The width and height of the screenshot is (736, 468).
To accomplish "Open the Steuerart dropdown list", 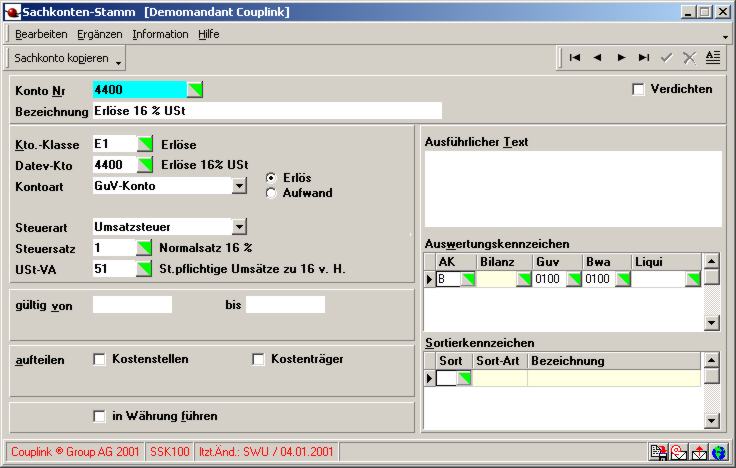I will 239,226.
